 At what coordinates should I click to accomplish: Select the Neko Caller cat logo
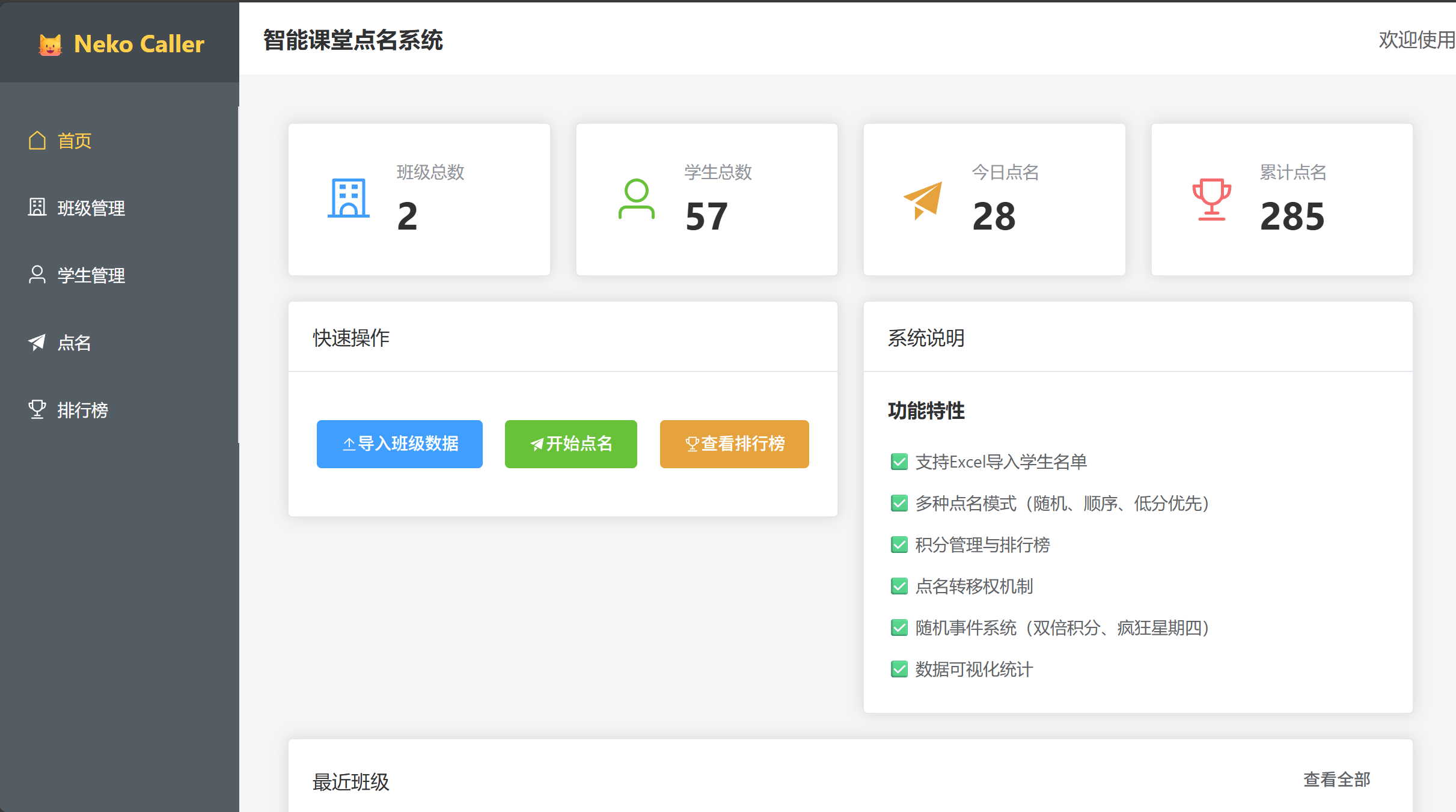pyautogui.click(x=50, y=44)
